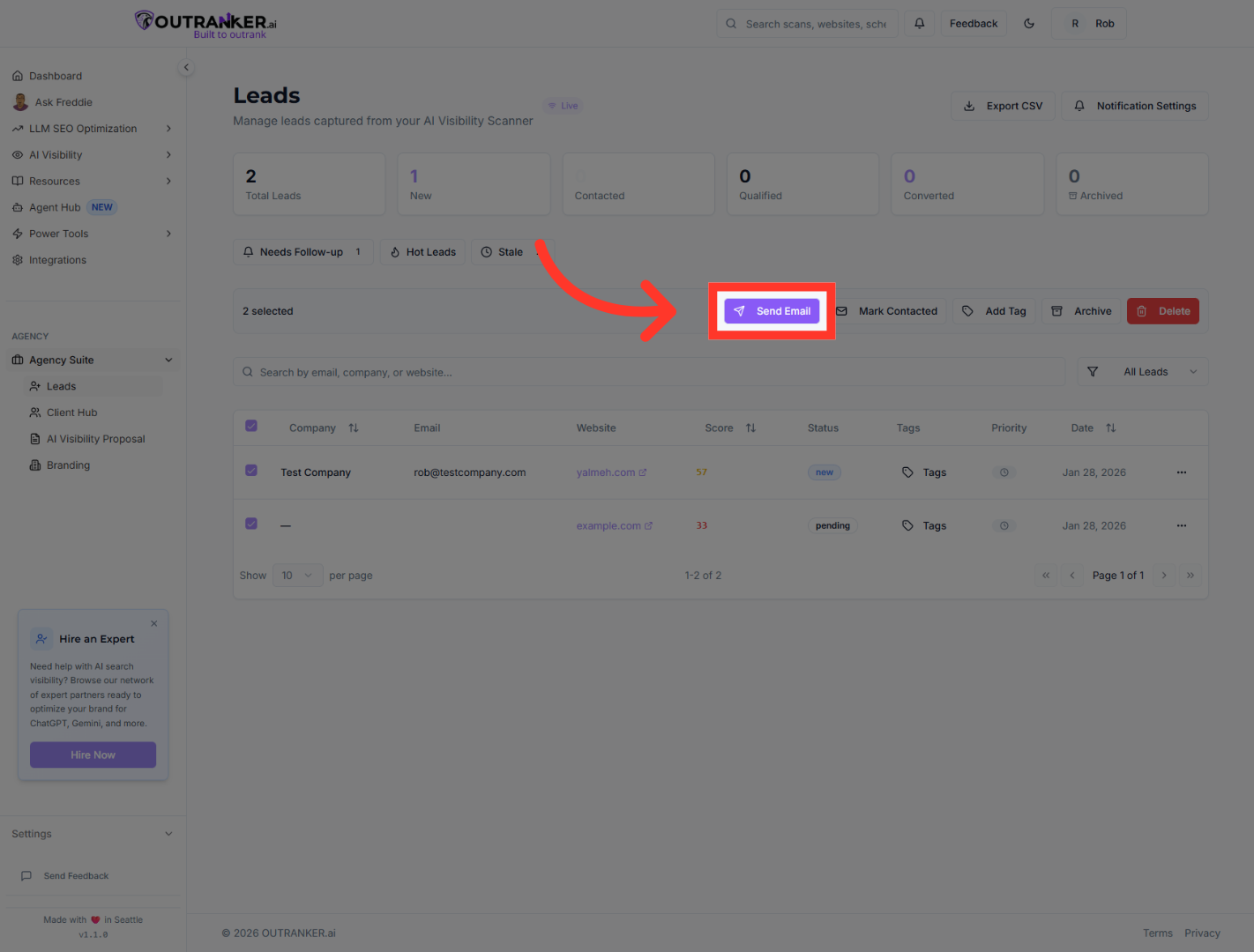This screenshot has width=1254, height=952.
Task: Archive the selected leads
Action: point(1081,311)
